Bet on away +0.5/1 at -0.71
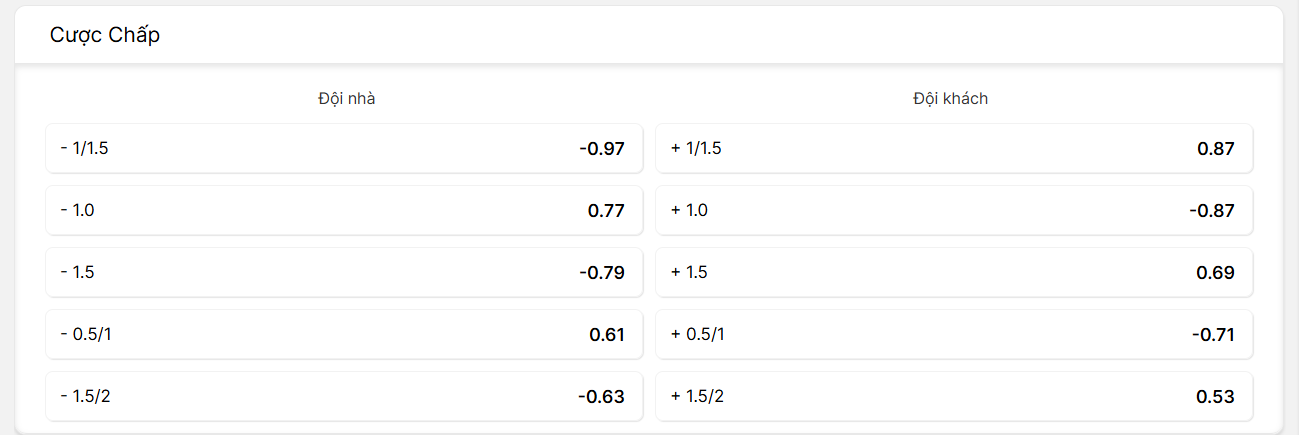Screen dimensions: 1299x435 (954, 335)
